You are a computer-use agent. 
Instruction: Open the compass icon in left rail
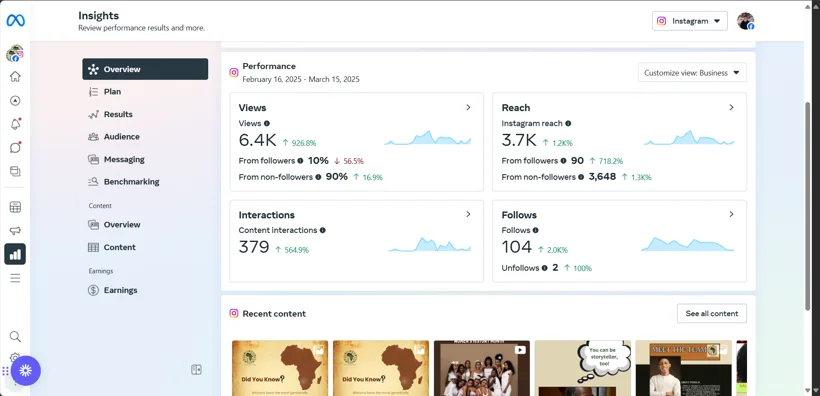pos(15,100)
